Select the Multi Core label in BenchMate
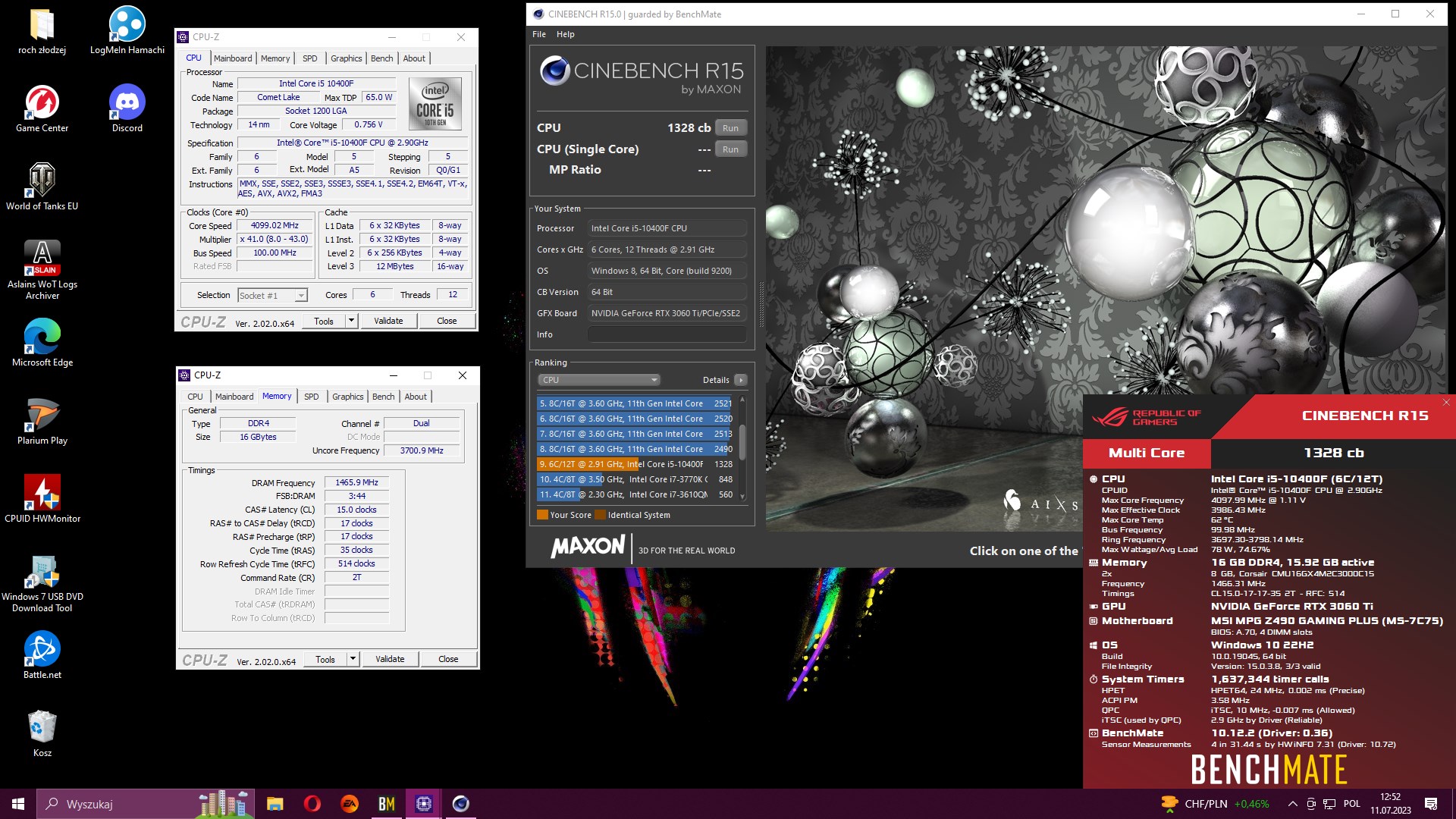Image resolution: width=1456 pixels, height=819 pixels. 1147,453
